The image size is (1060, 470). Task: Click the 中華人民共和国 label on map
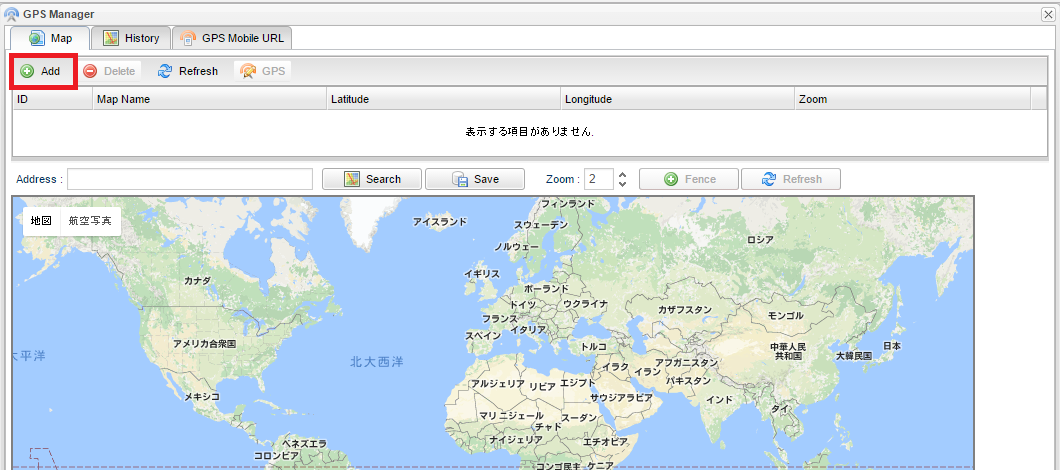pos(788,351)
